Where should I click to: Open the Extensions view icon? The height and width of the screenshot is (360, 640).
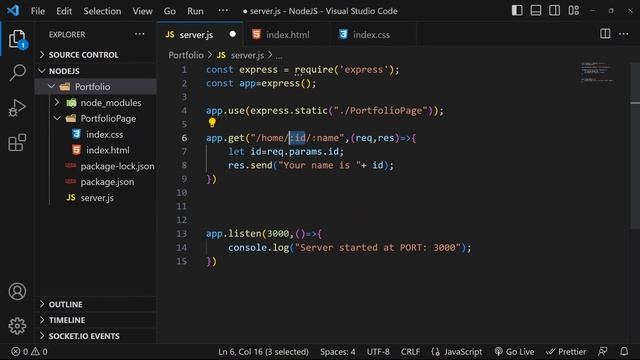[x=17, y=142]
